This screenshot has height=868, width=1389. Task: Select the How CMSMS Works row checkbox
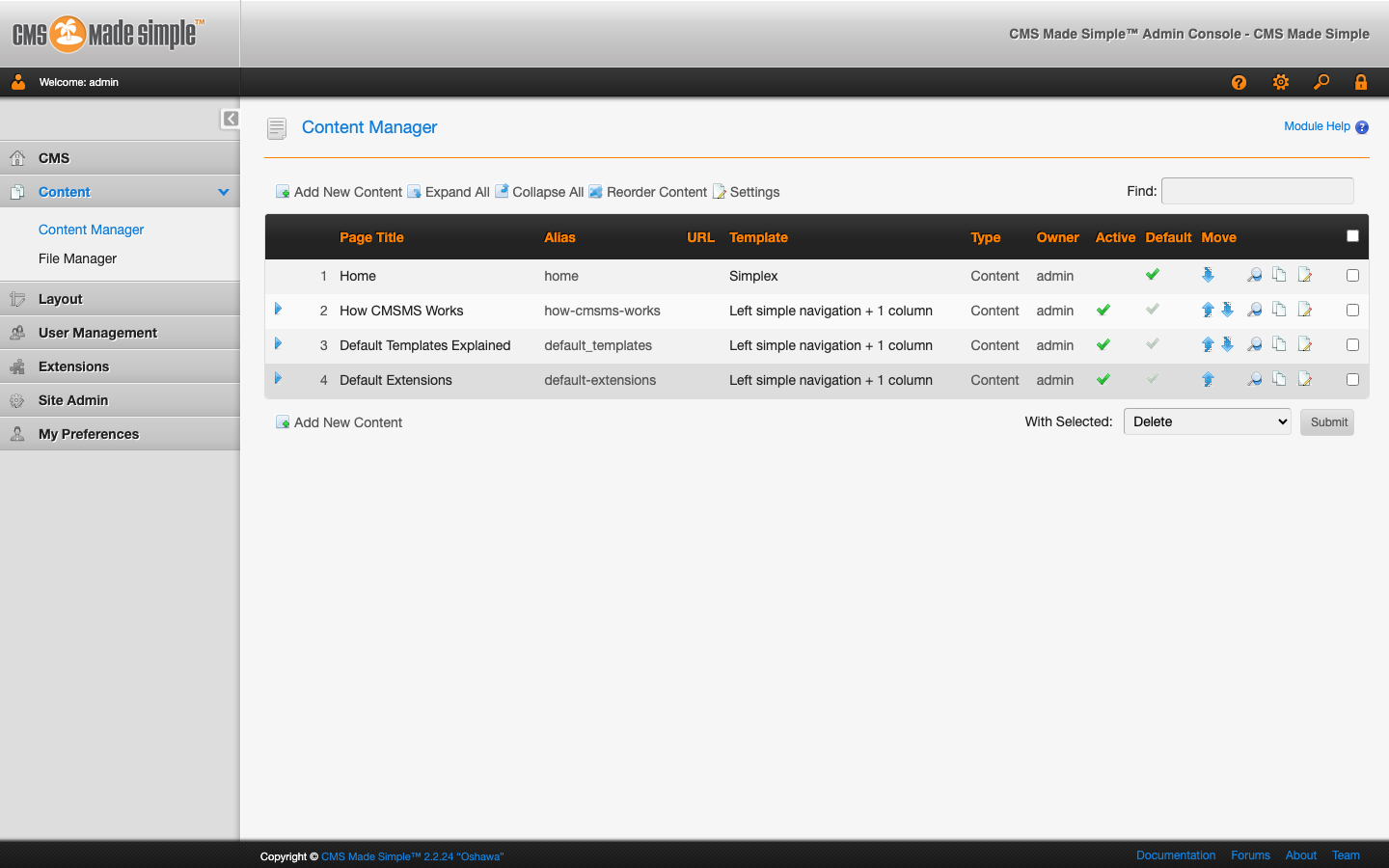[x=1352, y=311]
